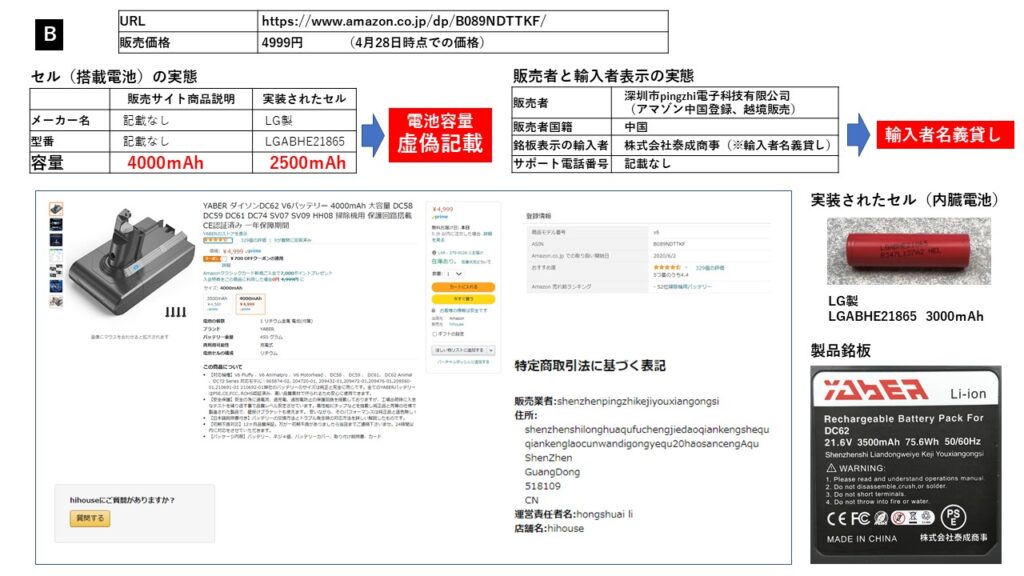Click the blue arrow beside cell table

pos(370,135)
